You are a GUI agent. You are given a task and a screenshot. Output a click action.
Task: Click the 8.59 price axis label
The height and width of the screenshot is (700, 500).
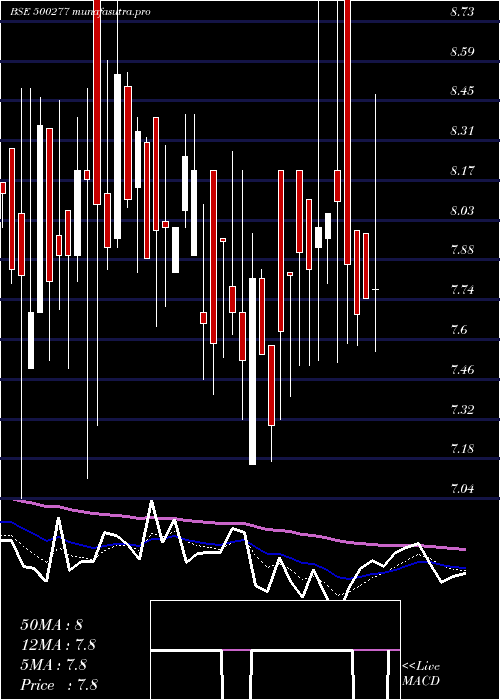462,51
